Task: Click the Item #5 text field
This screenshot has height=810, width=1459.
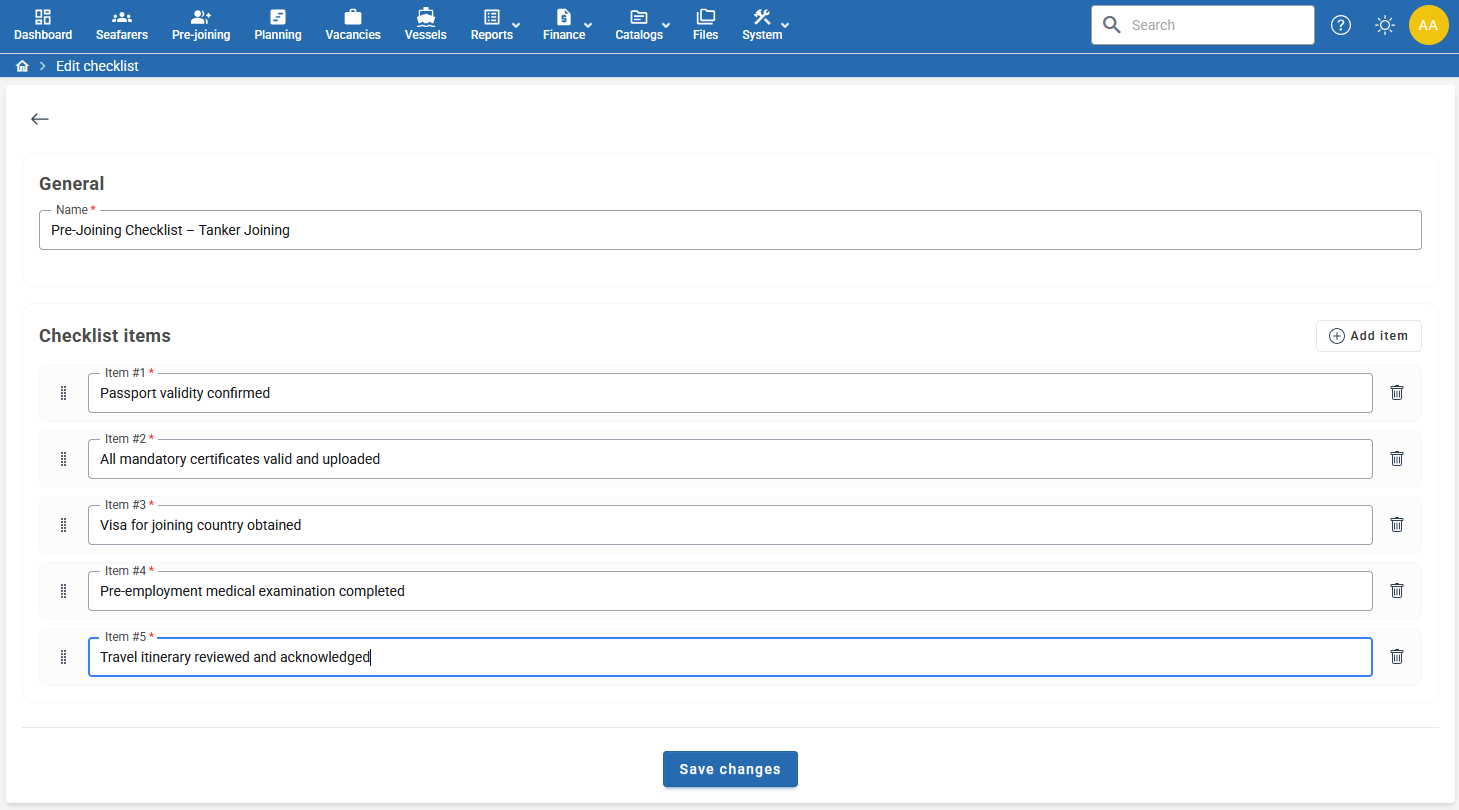Action: coord(730,657)
